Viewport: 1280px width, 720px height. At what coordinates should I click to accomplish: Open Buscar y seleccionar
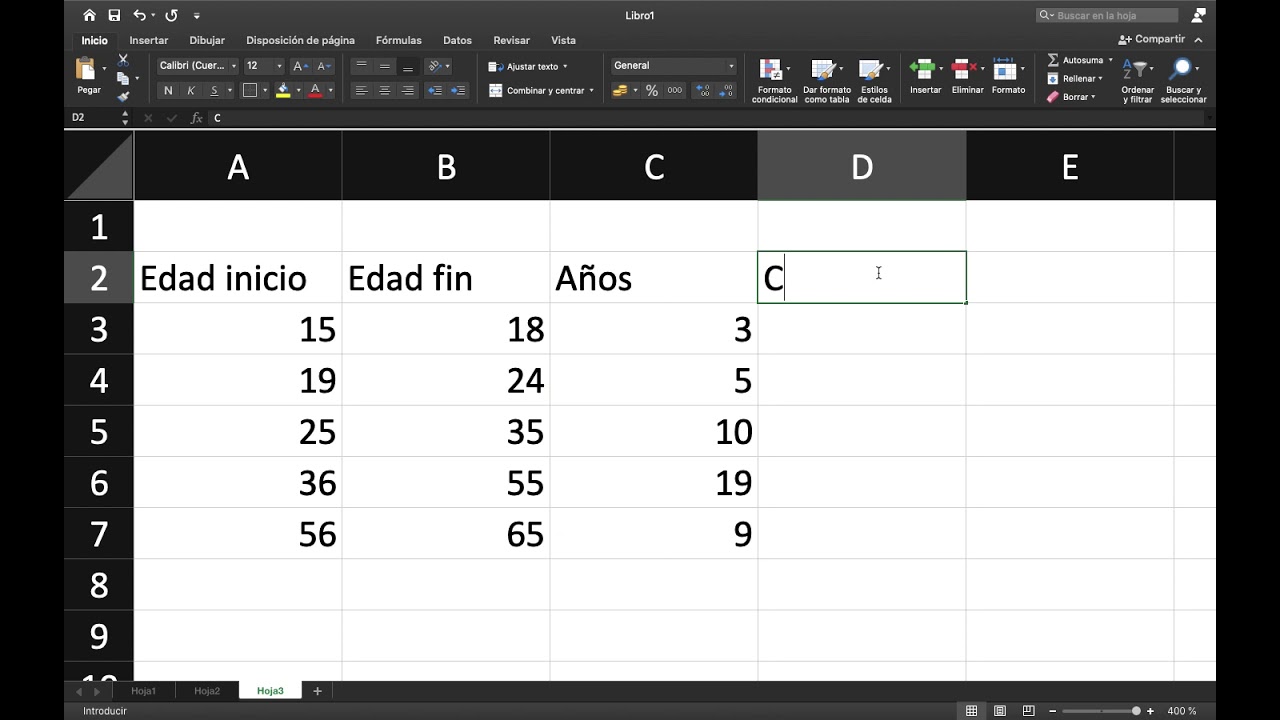coord(1183,80)
